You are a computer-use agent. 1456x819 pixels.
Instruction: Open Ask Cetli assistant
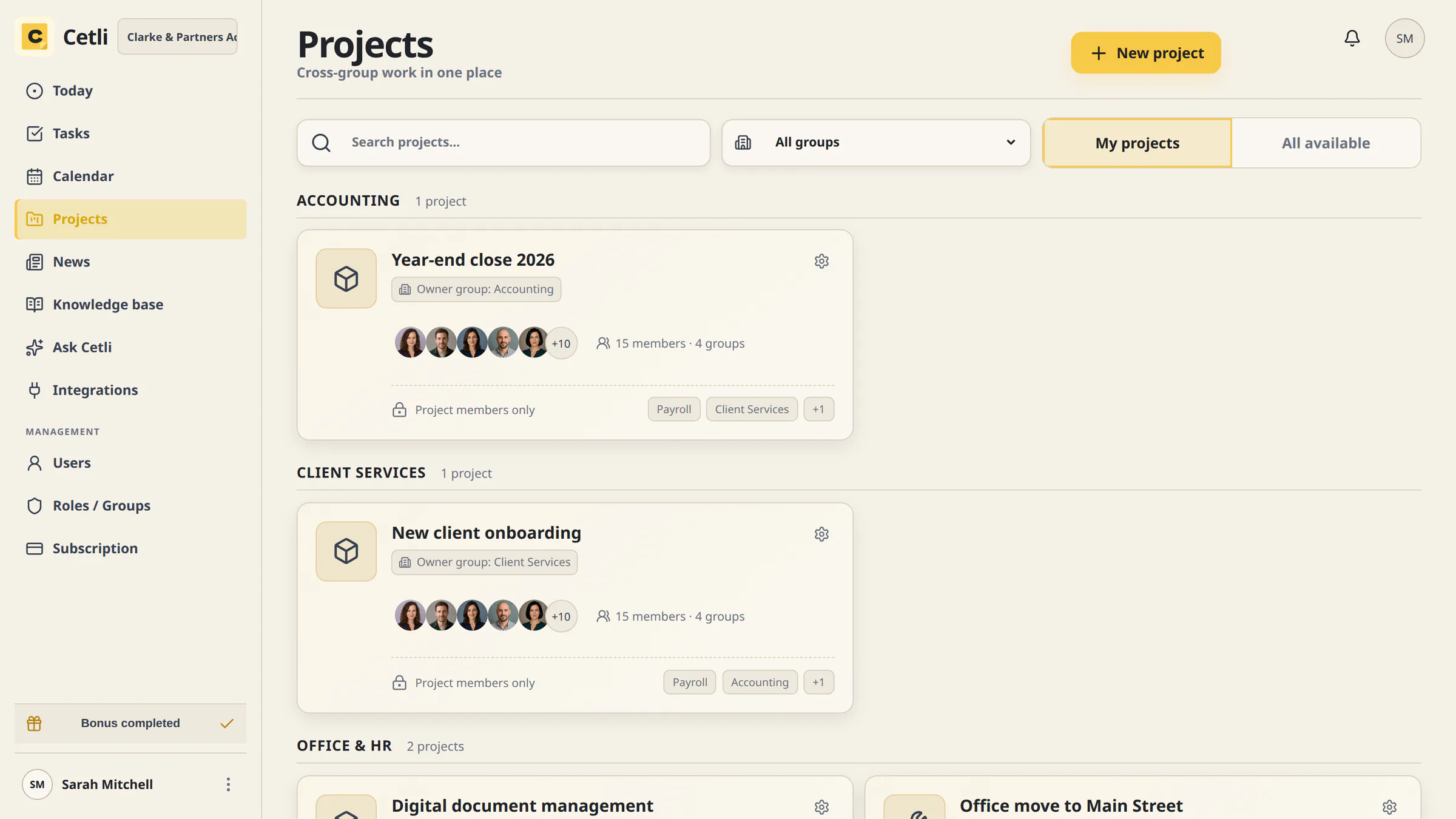pos(130,348)
